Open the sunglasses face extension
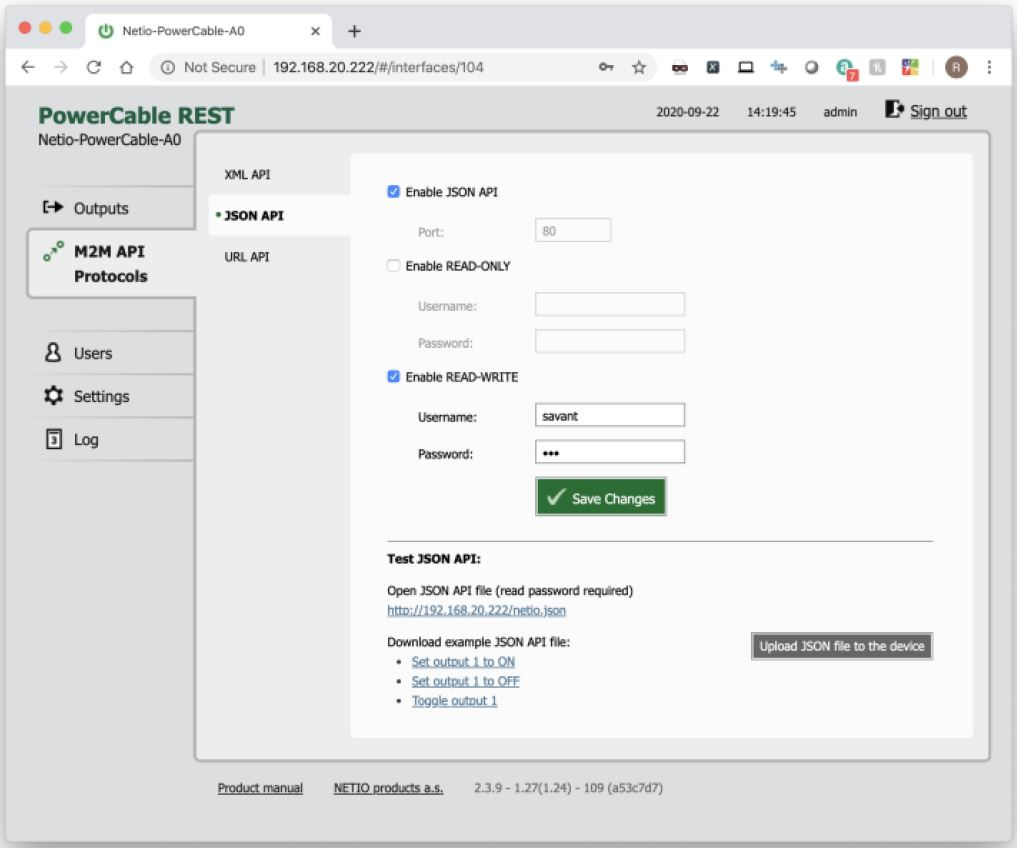This screenshot has width=1017, height=848. 680,67
